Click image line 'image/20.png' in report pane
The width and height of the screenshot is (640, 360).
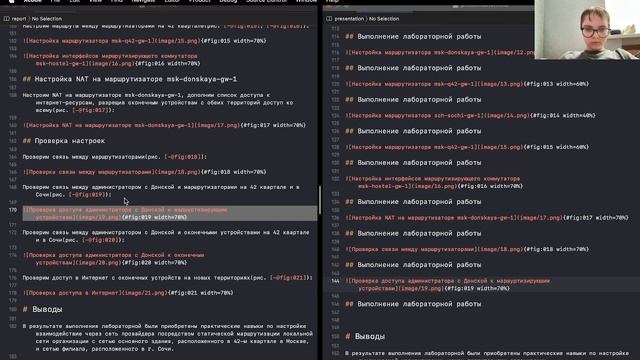[x=114, y=259]
